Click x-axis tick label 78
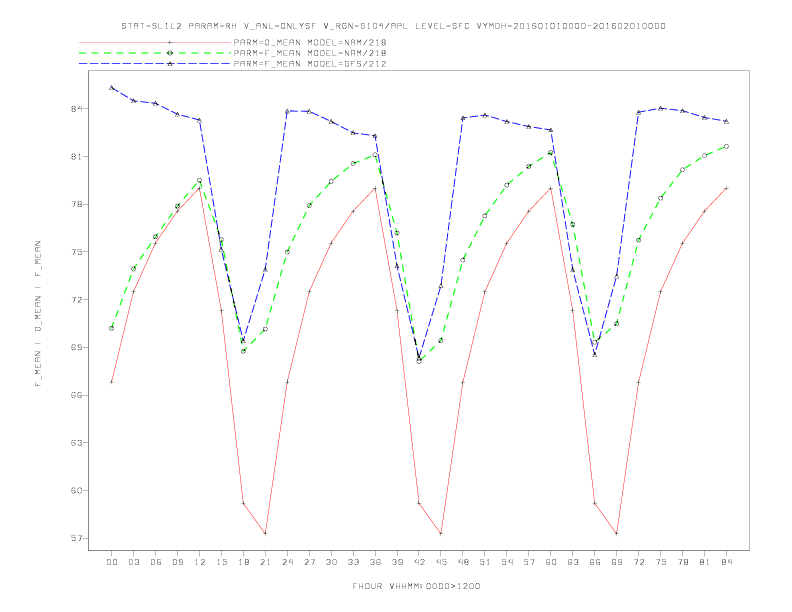The image size is (792, 612). click(683, 562)
